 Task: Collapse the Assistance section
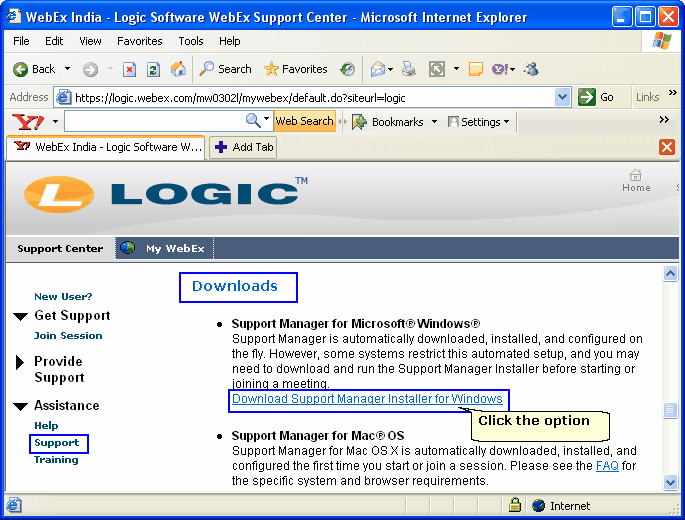21,406
